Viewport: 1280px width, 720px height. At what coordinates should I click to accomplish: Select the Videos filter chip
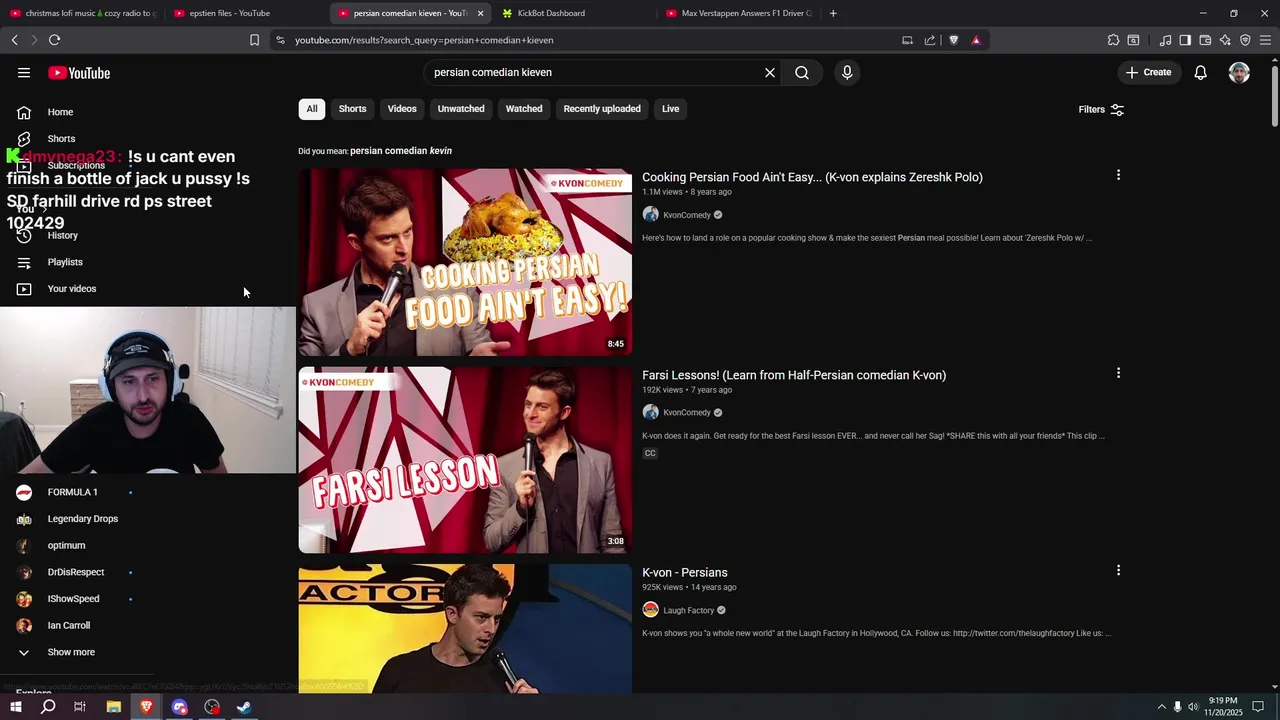[402, 109]
